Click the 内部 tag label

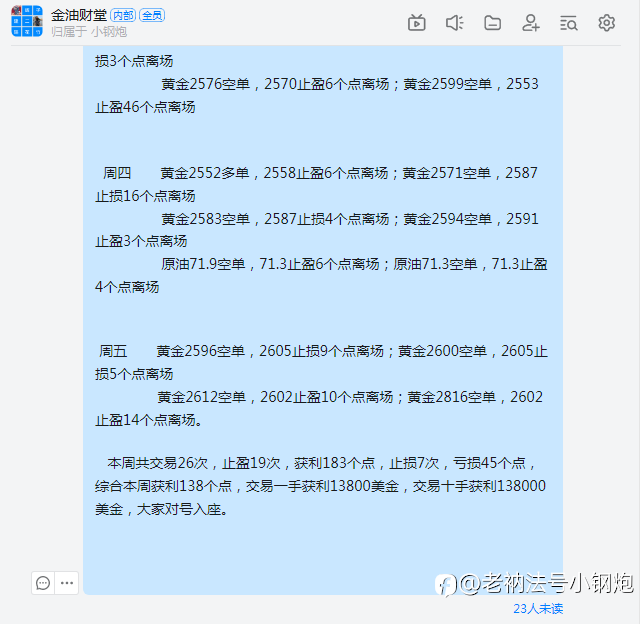pyautogui.click(x=123, y=16)
